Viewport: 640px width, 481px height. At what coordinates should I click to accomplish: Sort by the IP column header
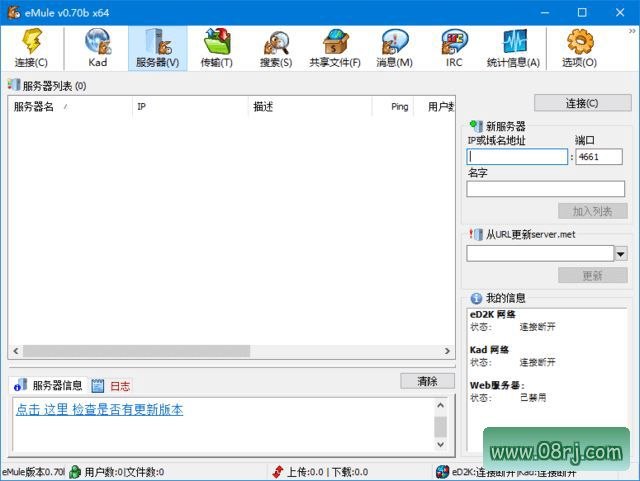(x=190, y=107)
